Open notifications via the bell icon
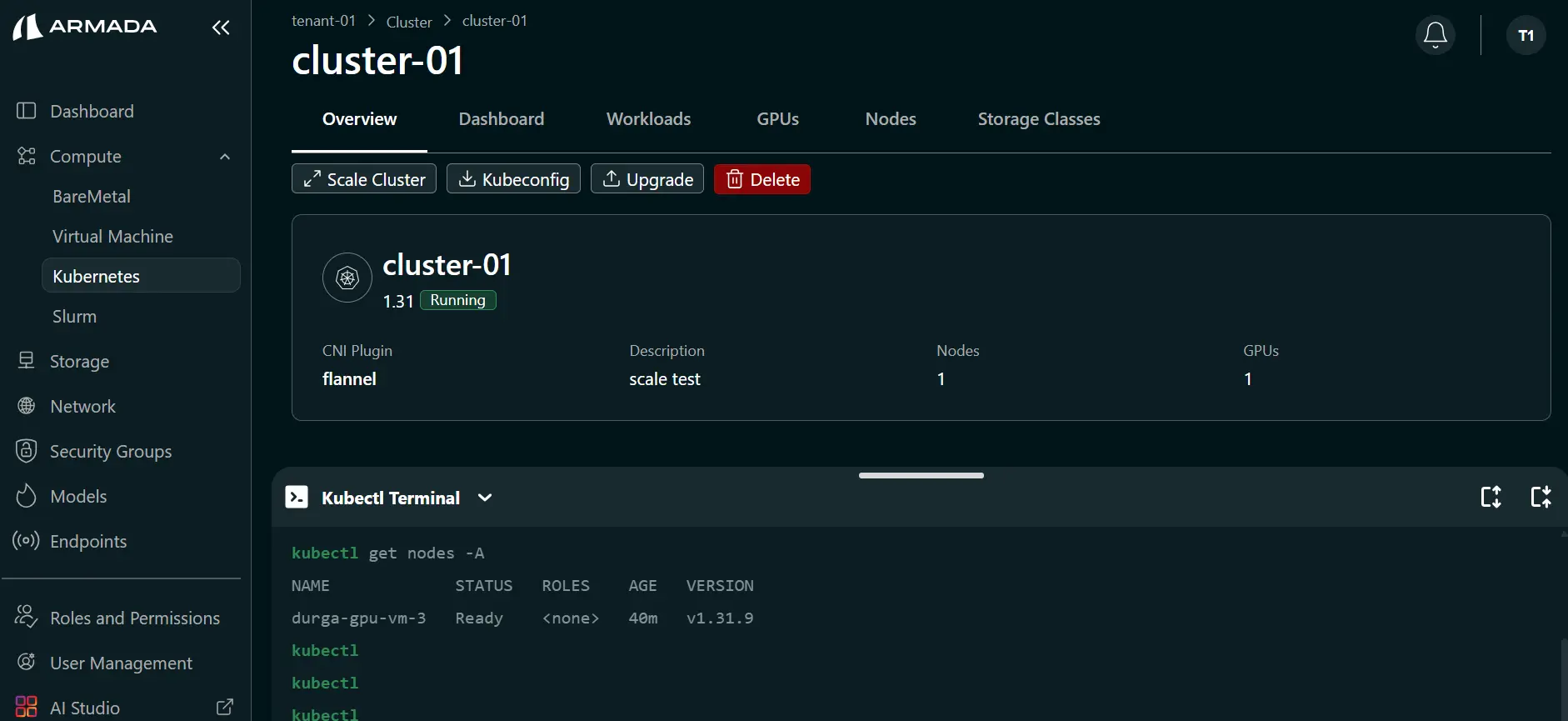This screenshot has width=1568, height=721. pyautogui.click(x=1435, y=35)
